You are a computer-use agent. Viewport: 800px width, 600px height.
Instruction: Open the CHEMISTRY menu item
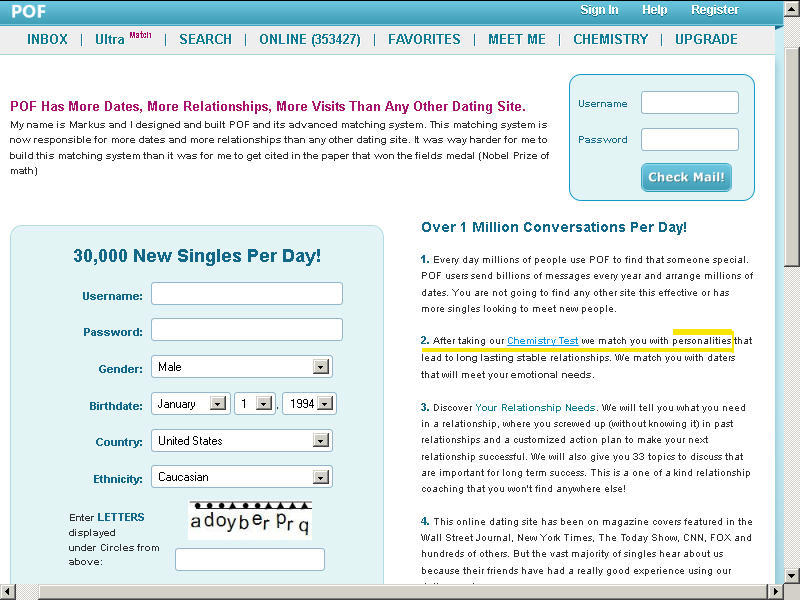610,39
